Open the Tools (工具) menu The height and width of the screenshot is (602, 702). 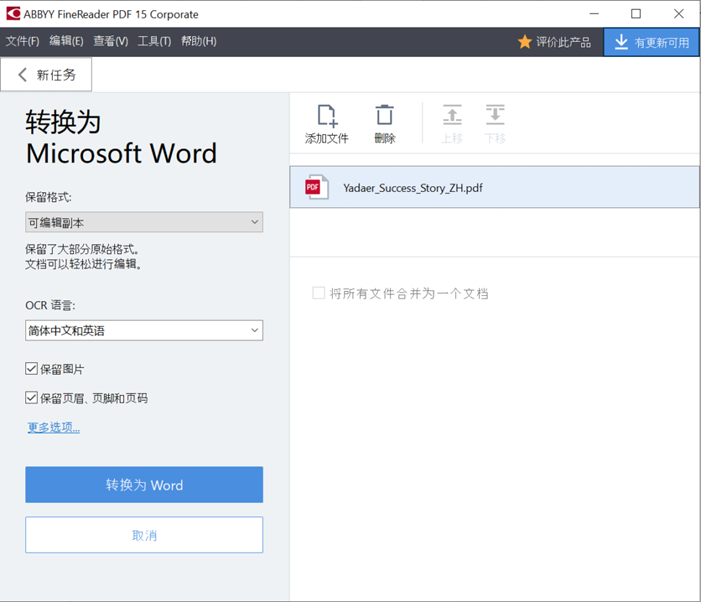[x=154, y=41]
